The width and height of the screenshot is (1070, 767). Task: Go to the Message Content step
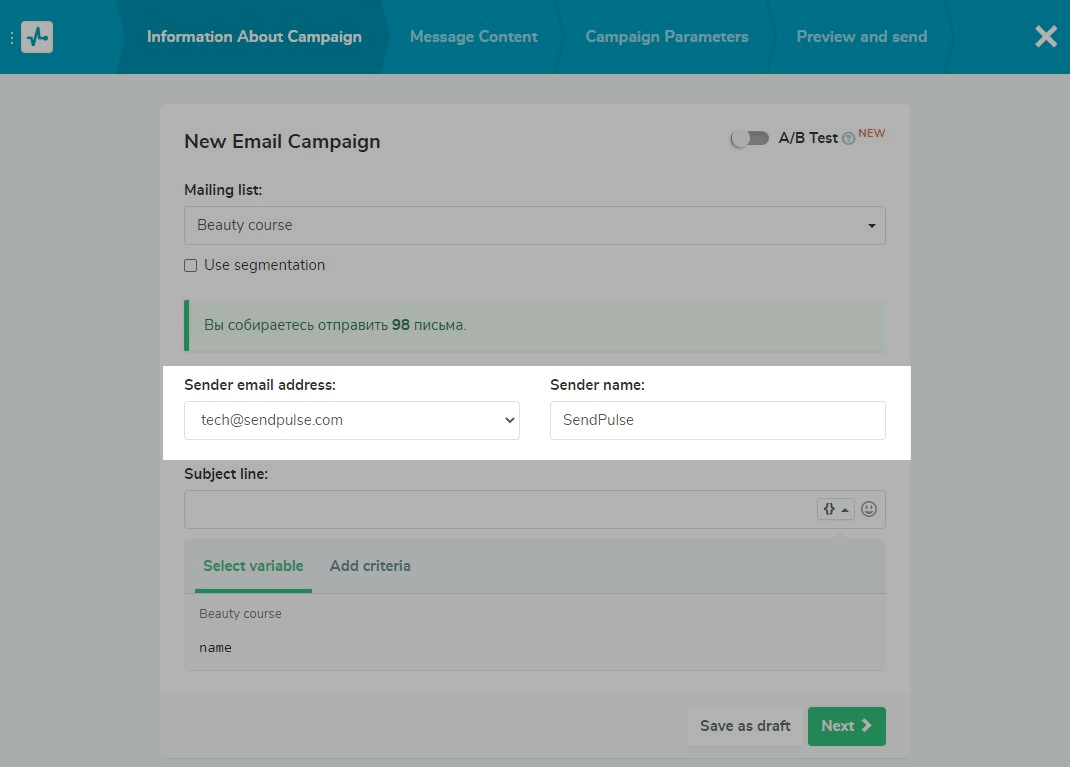click(473, 37)
